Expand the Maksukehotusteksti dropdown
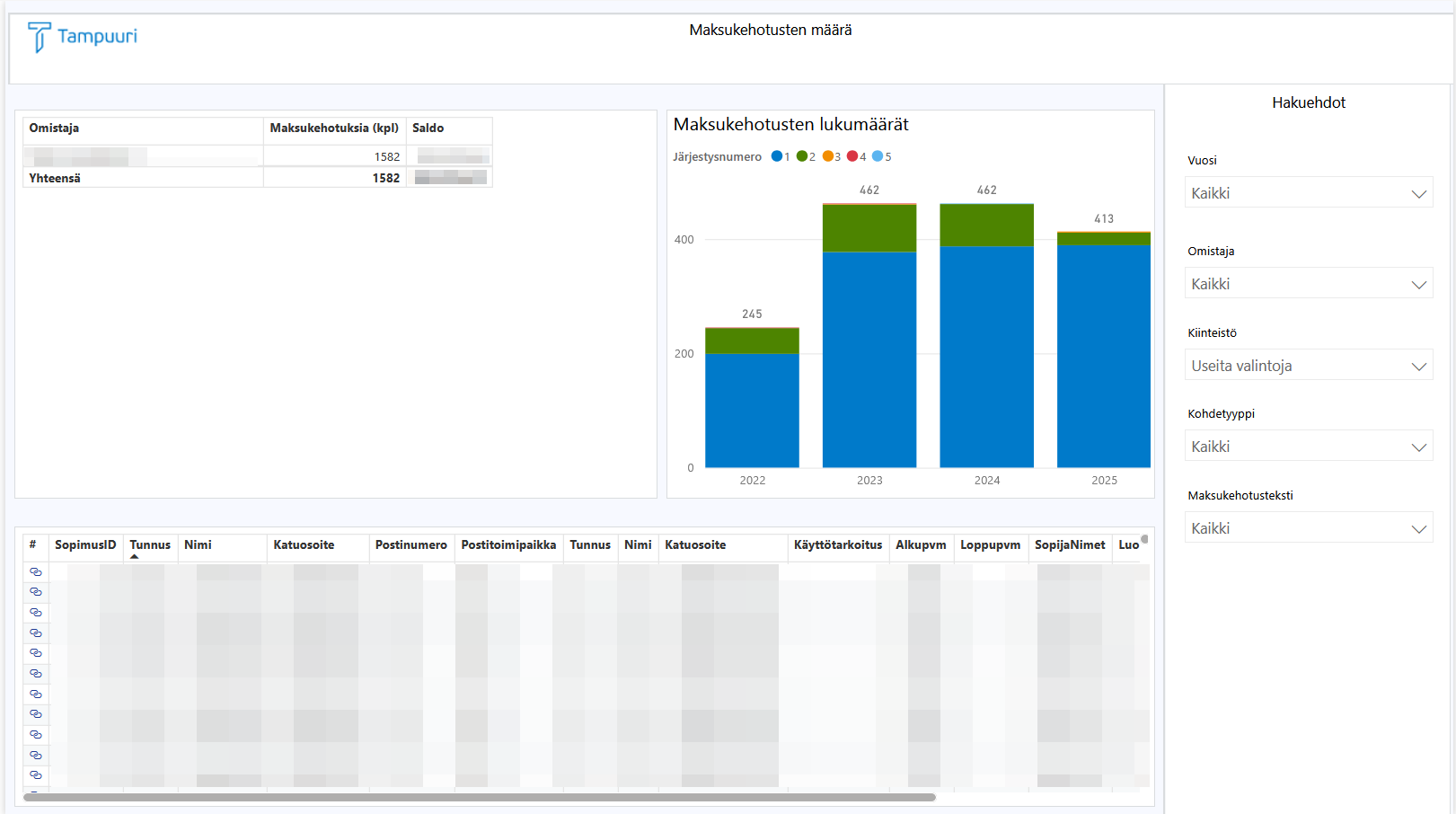The height and width of the screenshot is (814, 1456). coord(1308,528)
